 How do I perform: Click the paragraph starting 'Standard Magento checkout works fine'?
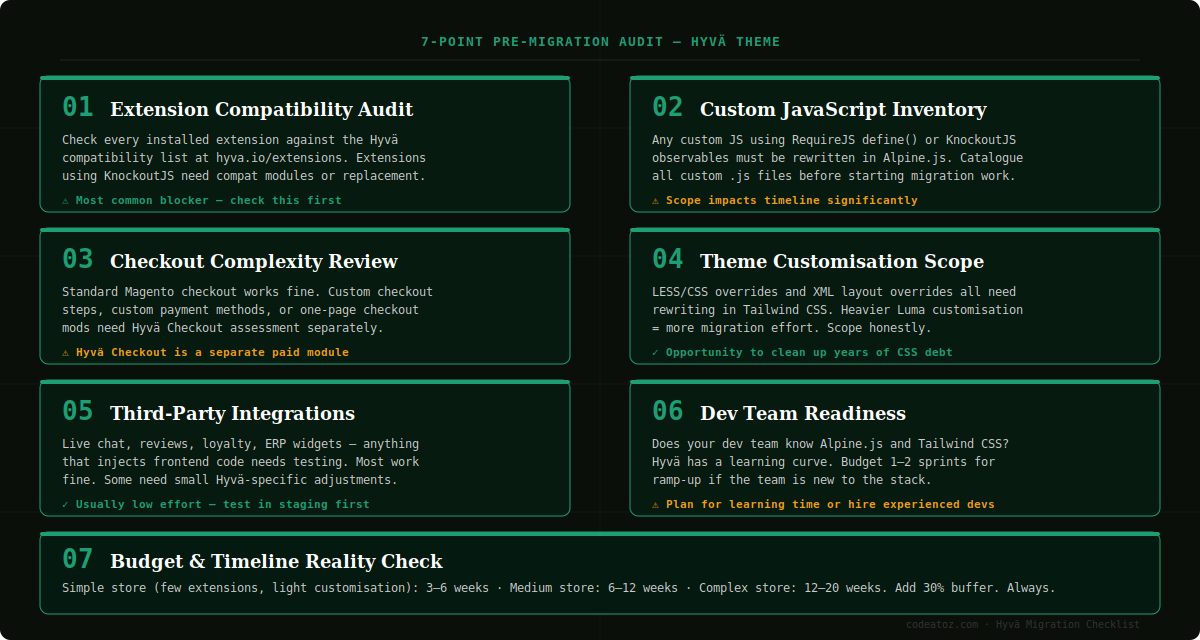pos(248,310)
